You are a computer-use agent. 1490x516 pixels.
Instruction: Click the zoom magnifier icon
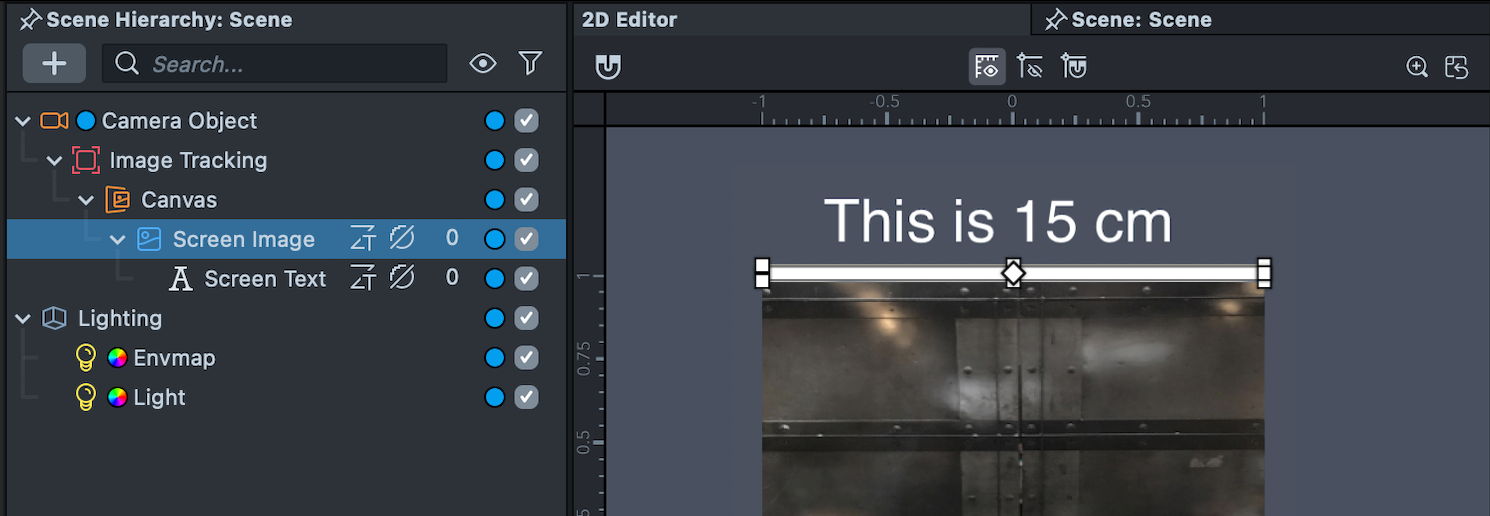pos(1417,67)
